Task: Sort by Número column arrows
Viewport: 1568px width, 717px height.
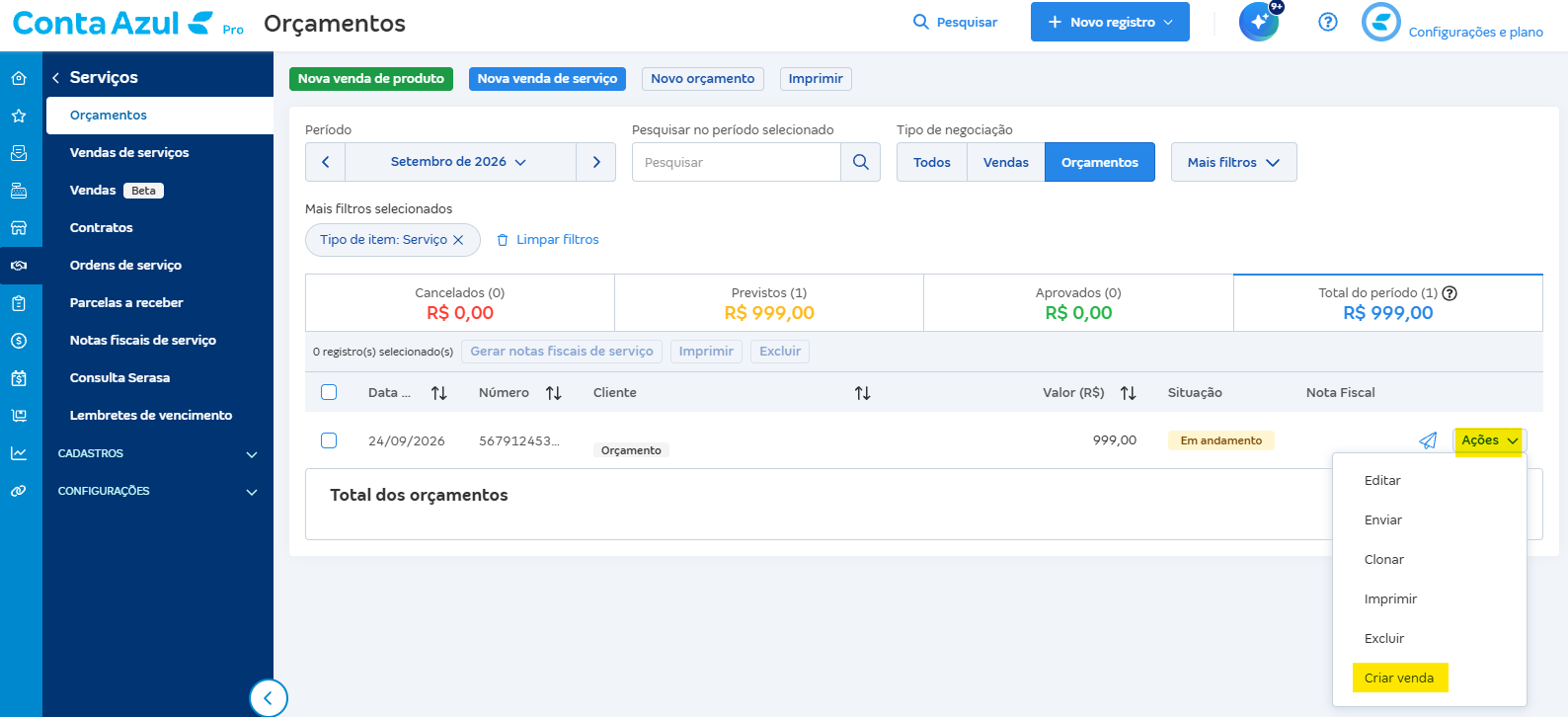Action: point(554,393)
